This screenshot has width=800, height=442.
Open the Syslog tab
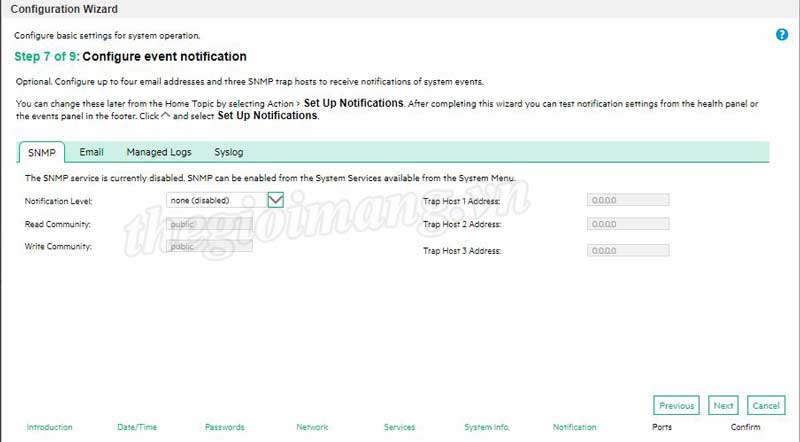229,152
